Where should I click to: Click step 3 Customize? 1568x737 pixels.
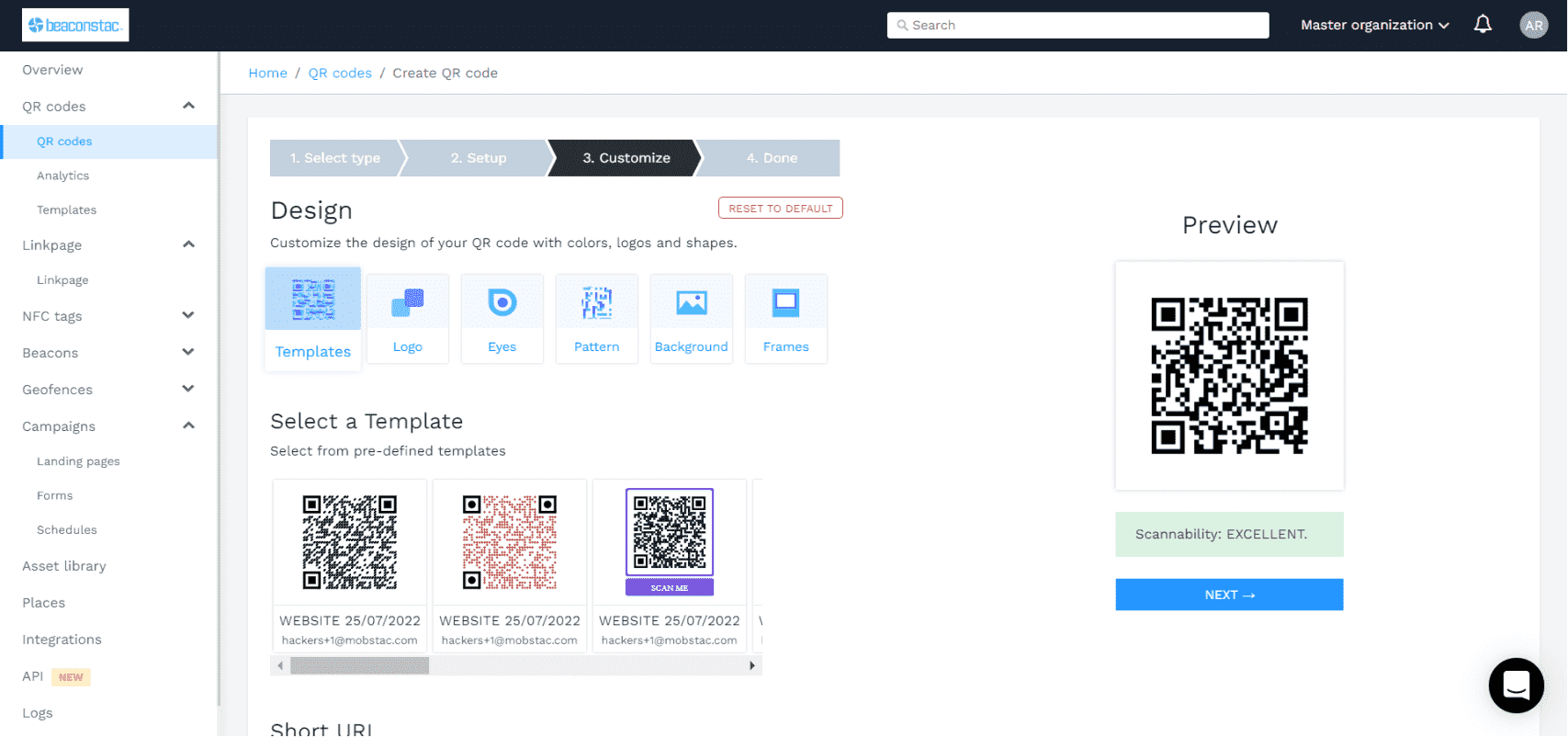click(x=626, y=158)
